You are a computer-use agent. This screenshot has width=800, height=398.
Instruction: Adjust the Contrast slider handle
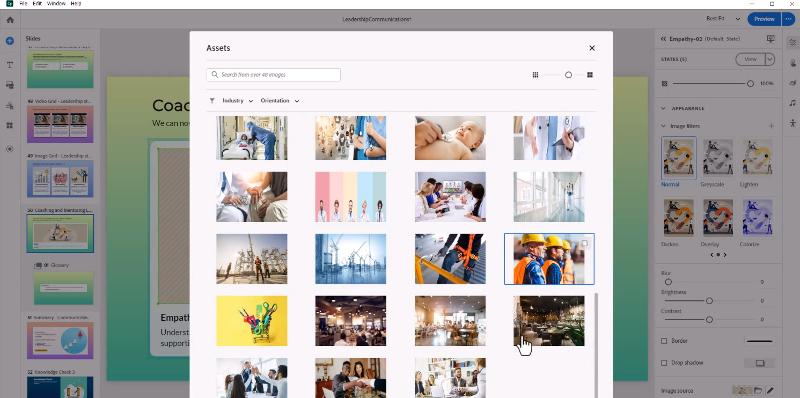[x=709, y=319]
